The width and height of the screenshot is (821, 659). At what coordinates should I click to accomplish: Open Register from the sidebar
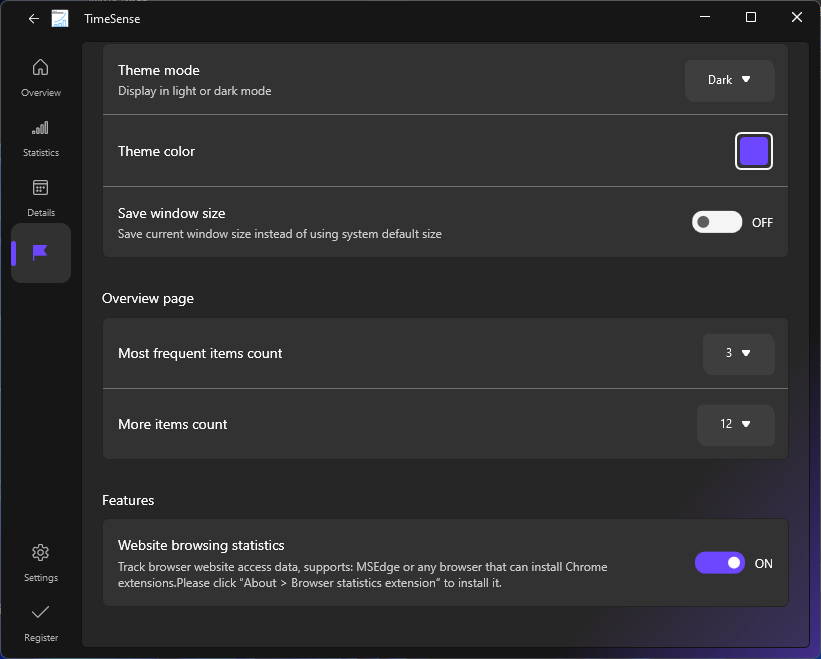click(x=41, y=623)
